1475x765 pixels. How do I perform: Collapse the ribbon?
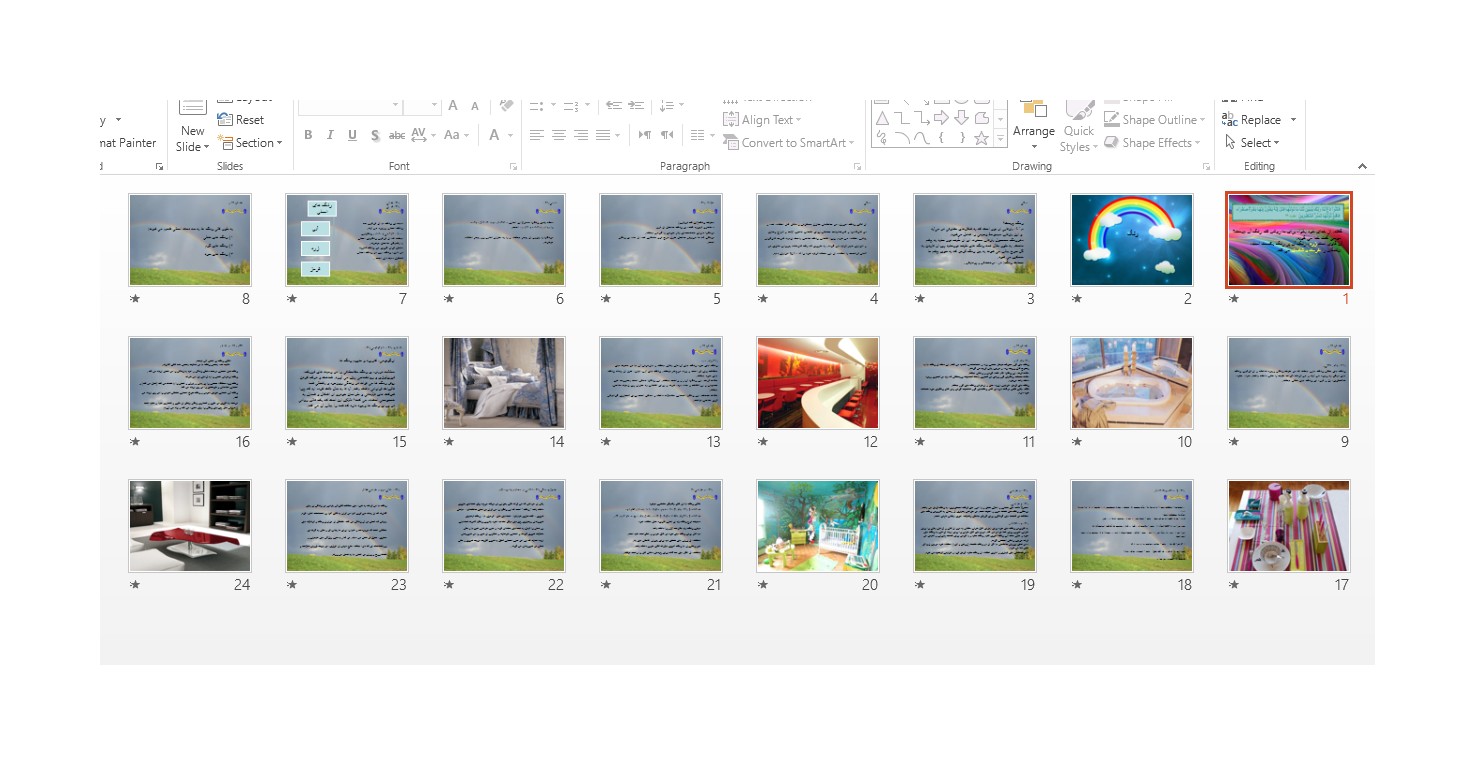[1362, 167]
